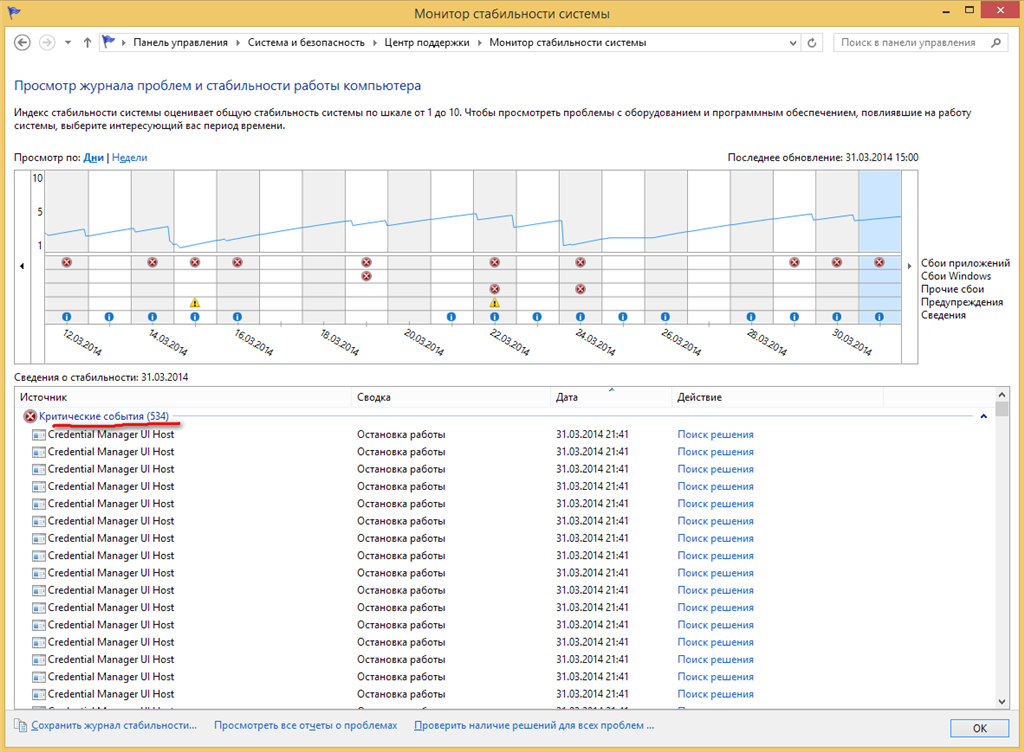The height and width of the screenshot is (752, 1024).
Task: Click info icon for 26.03.2014
Action: pos(665,317)
